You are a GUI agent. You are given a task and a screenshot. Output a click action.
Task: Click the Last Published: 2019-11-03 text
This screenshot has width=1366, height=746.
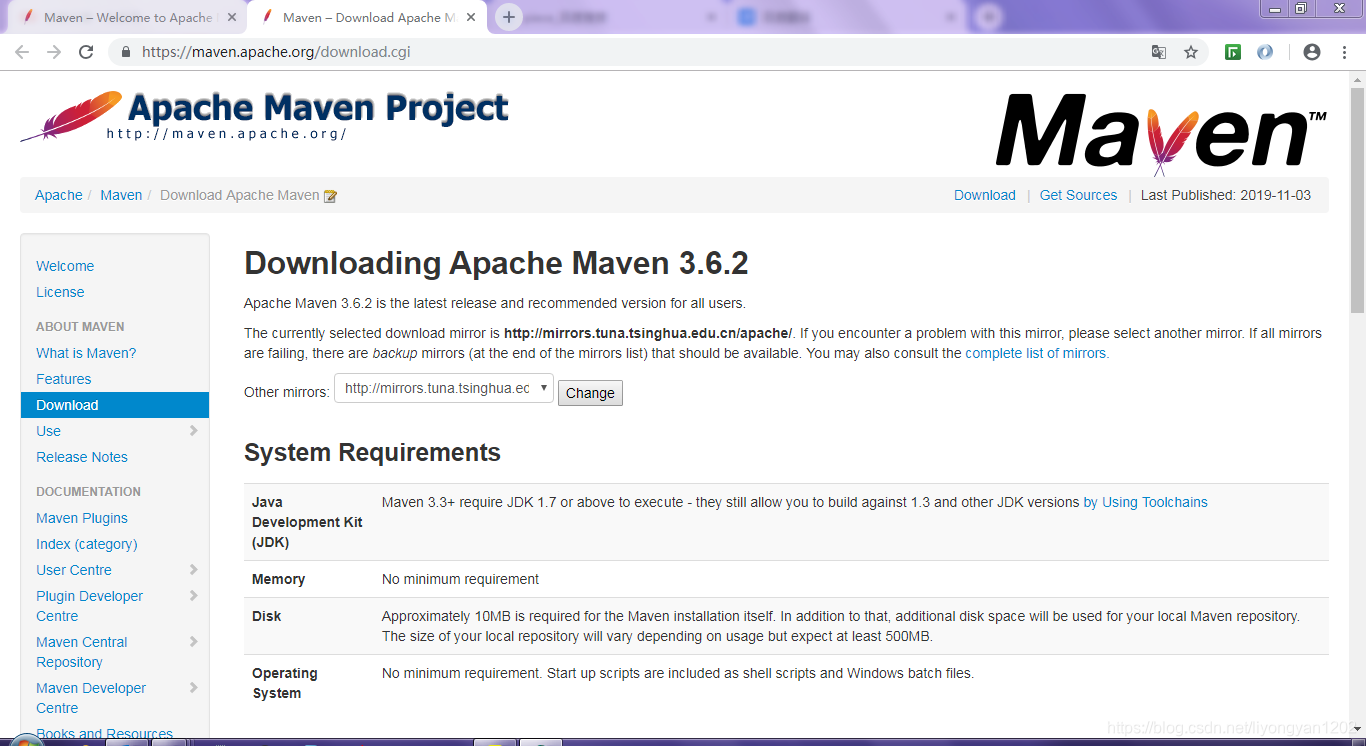pos(1226,195)
